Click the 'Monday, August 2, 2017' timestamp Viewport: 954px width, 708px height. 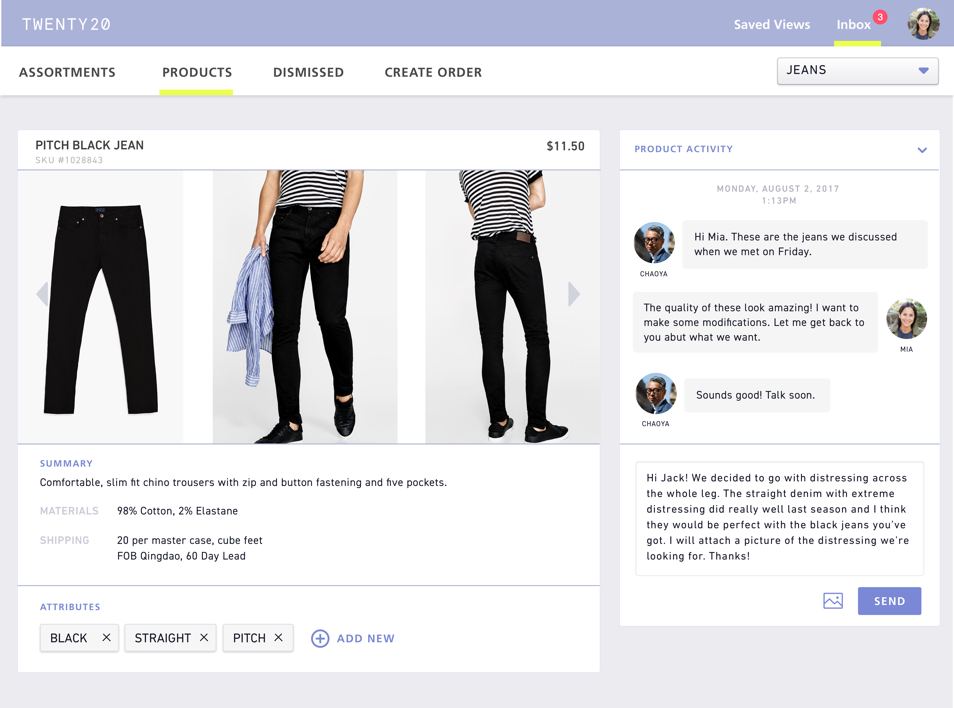(778, 189)
